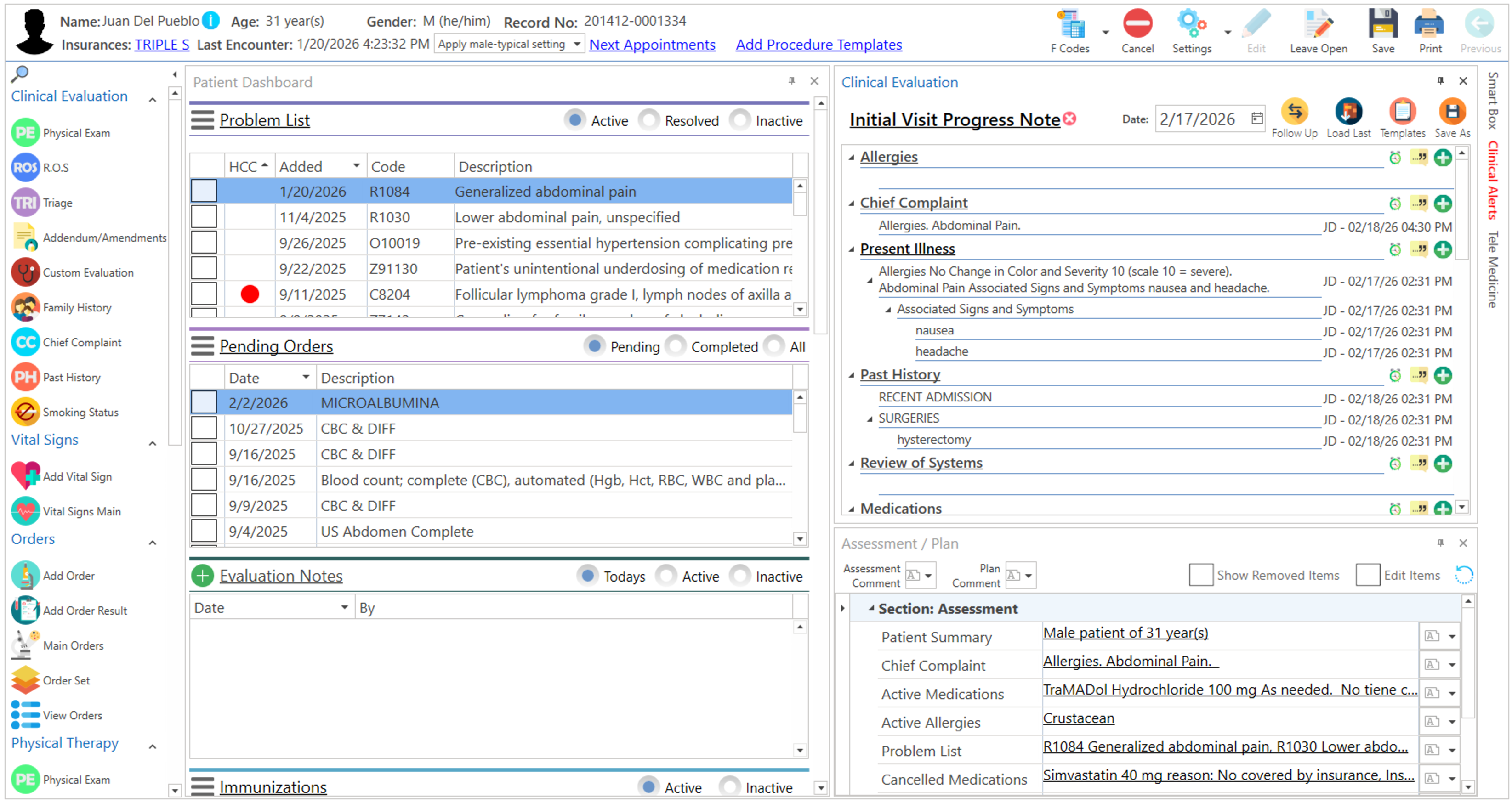Click the Load Last icon
1512x803 pixels.
click(x=1348, y=112)
